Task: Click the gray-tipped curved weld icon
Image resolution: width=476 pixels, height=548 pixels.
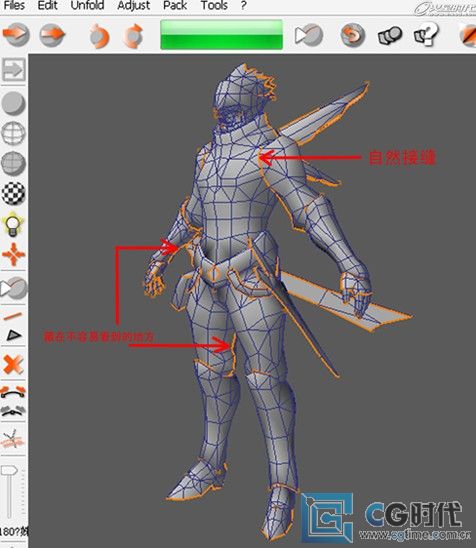Action: (13, 411)
